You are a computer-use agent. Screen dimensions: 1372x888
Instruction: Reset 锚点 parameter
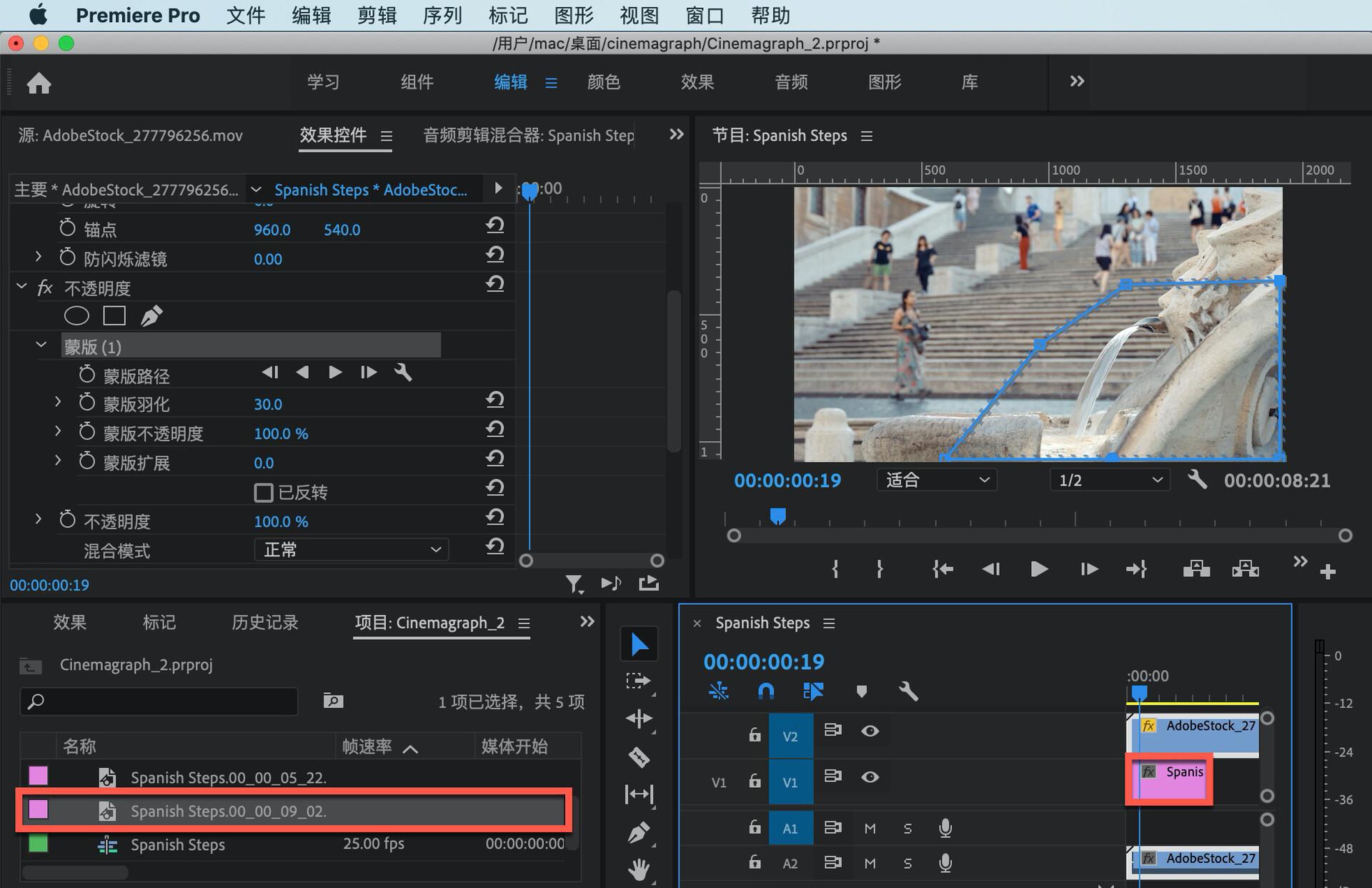(x=495, y=225)
